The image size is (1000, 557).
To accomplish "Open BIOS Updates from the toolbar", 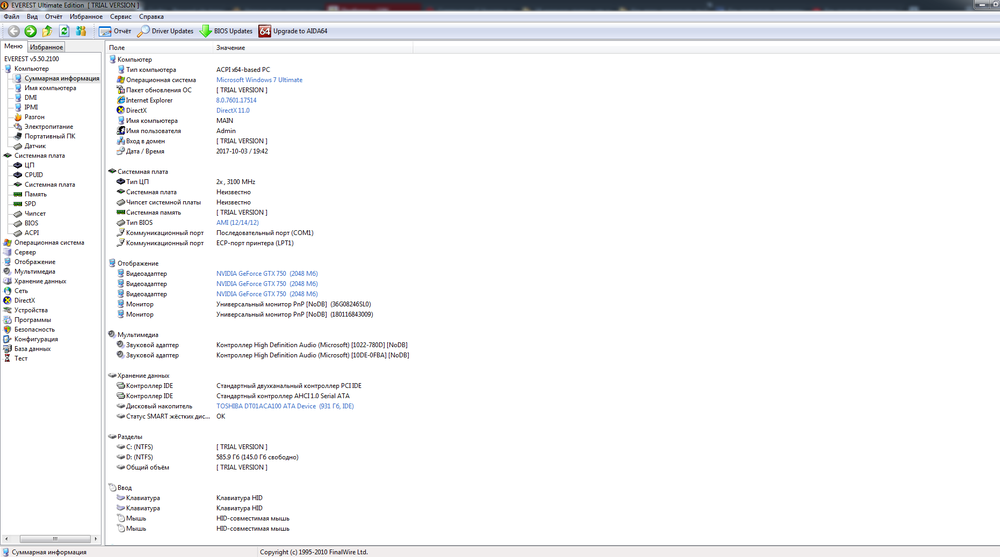I will (x=226, y=31).
